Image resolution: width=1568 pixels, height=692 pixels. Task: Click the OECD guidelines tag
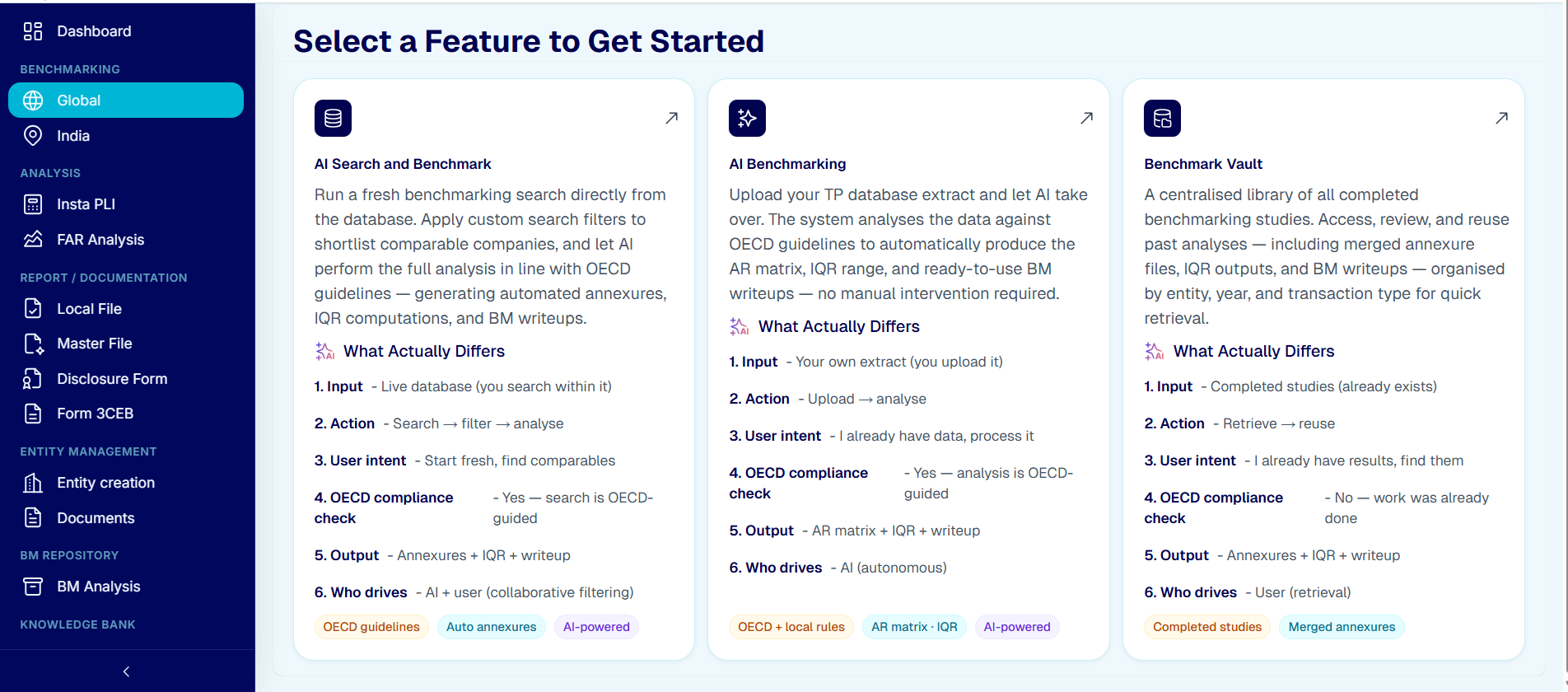(x=371, y=627)
